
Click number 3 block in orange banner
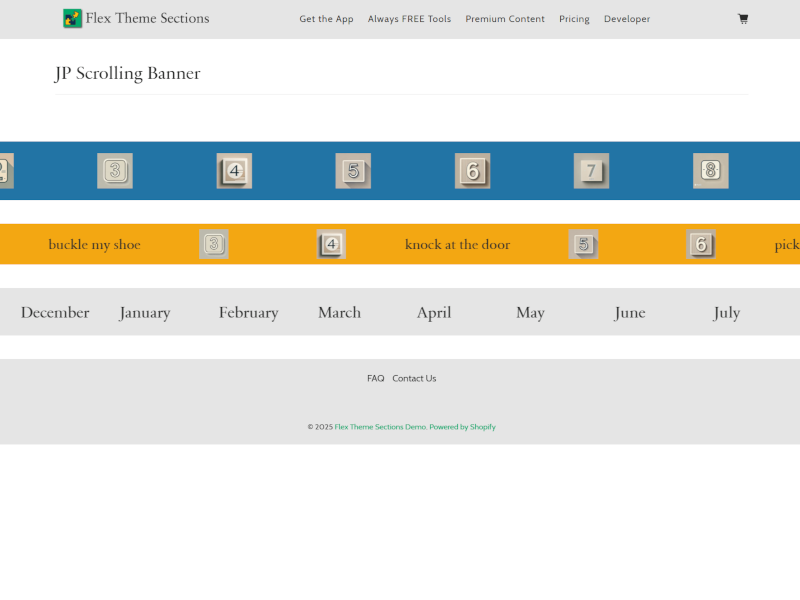point(214,244)
